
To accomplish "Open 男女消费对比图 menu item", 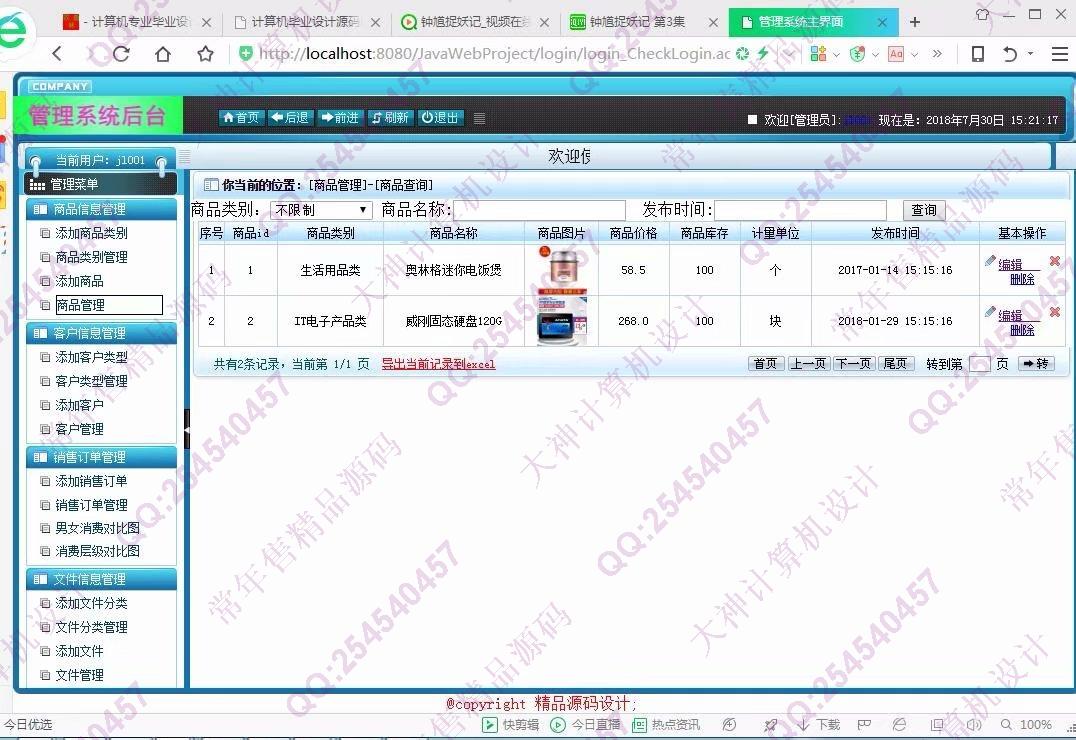I will [97, 529].
